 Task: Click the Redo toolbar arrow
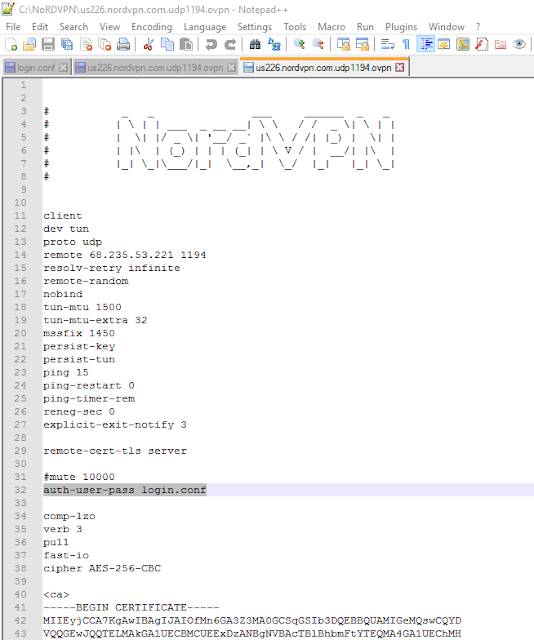point(230,44)
